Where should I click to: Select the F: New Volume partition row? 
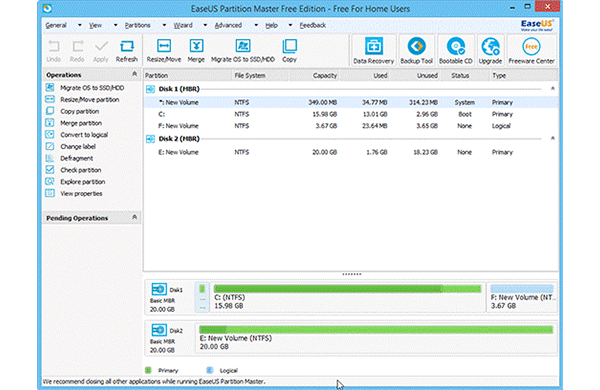click(351, 126)
